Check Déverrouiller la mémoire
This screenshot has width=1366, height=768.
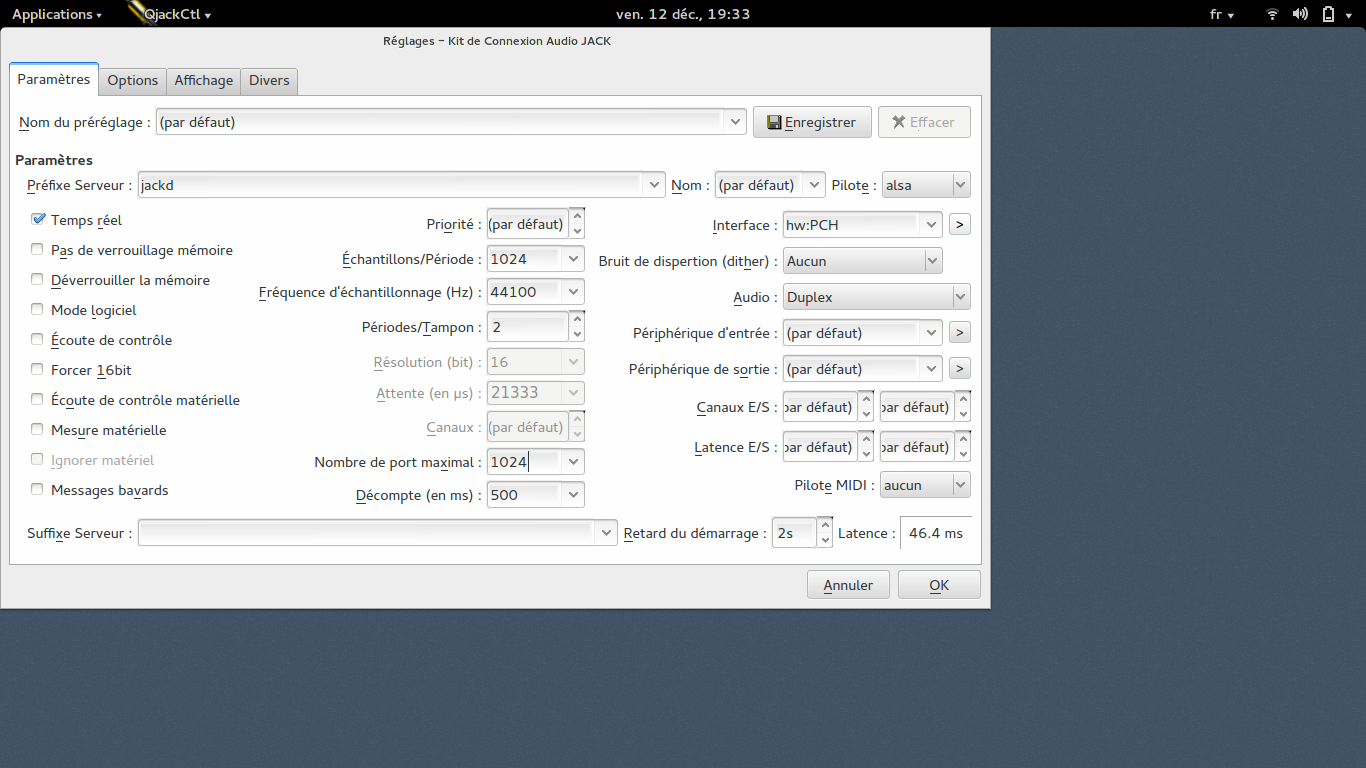[x=38, y=280]
